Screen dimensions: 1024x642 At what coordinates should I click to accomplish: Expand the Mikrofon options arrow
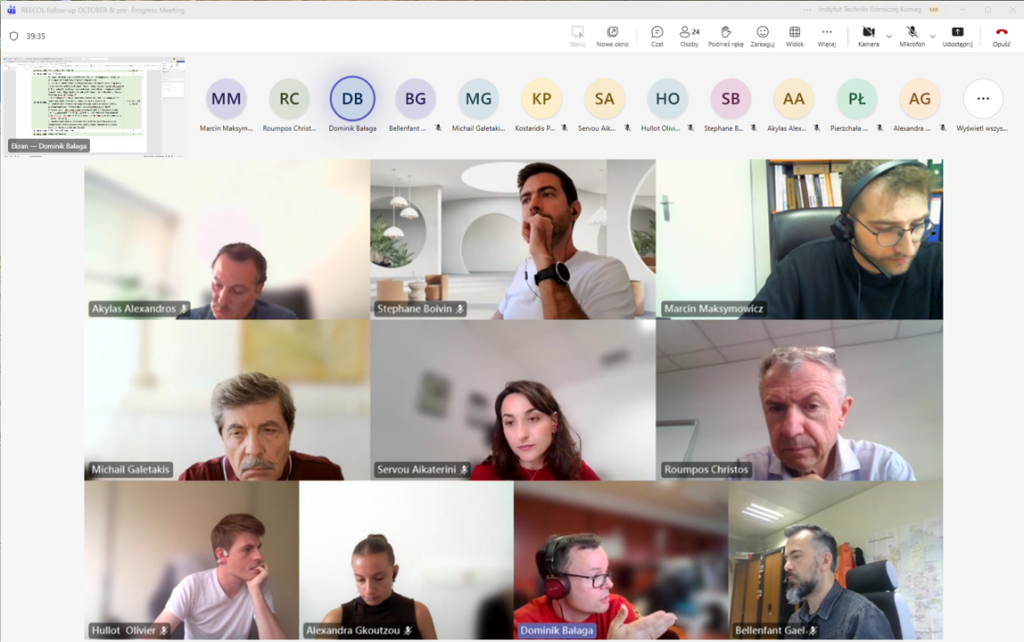pyautogui.click(x=933, y=35)
